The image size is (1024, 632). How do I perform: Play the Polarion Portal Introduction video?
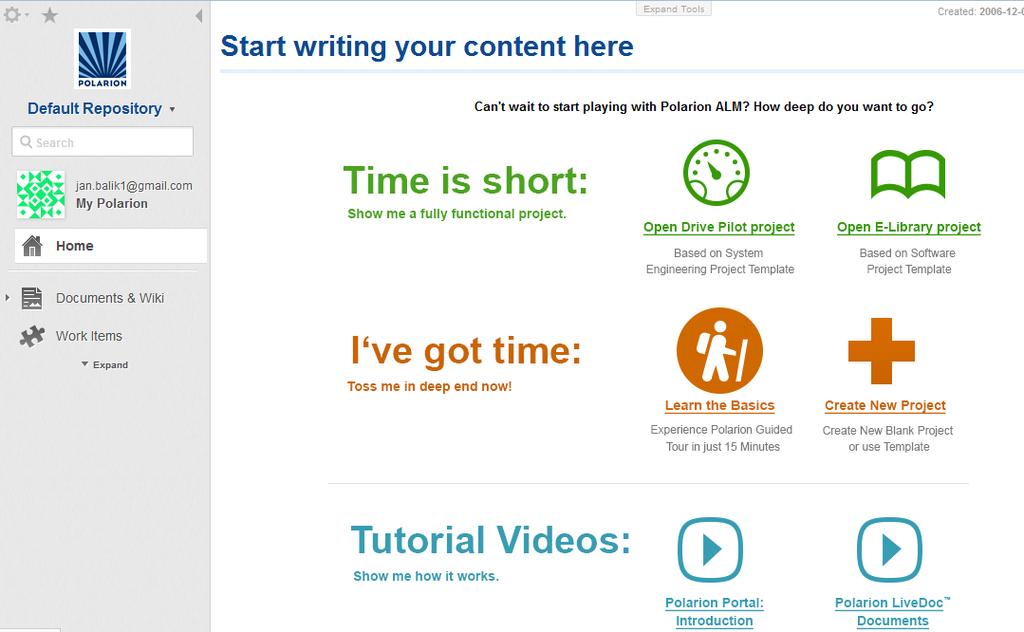tap(710, 550)
